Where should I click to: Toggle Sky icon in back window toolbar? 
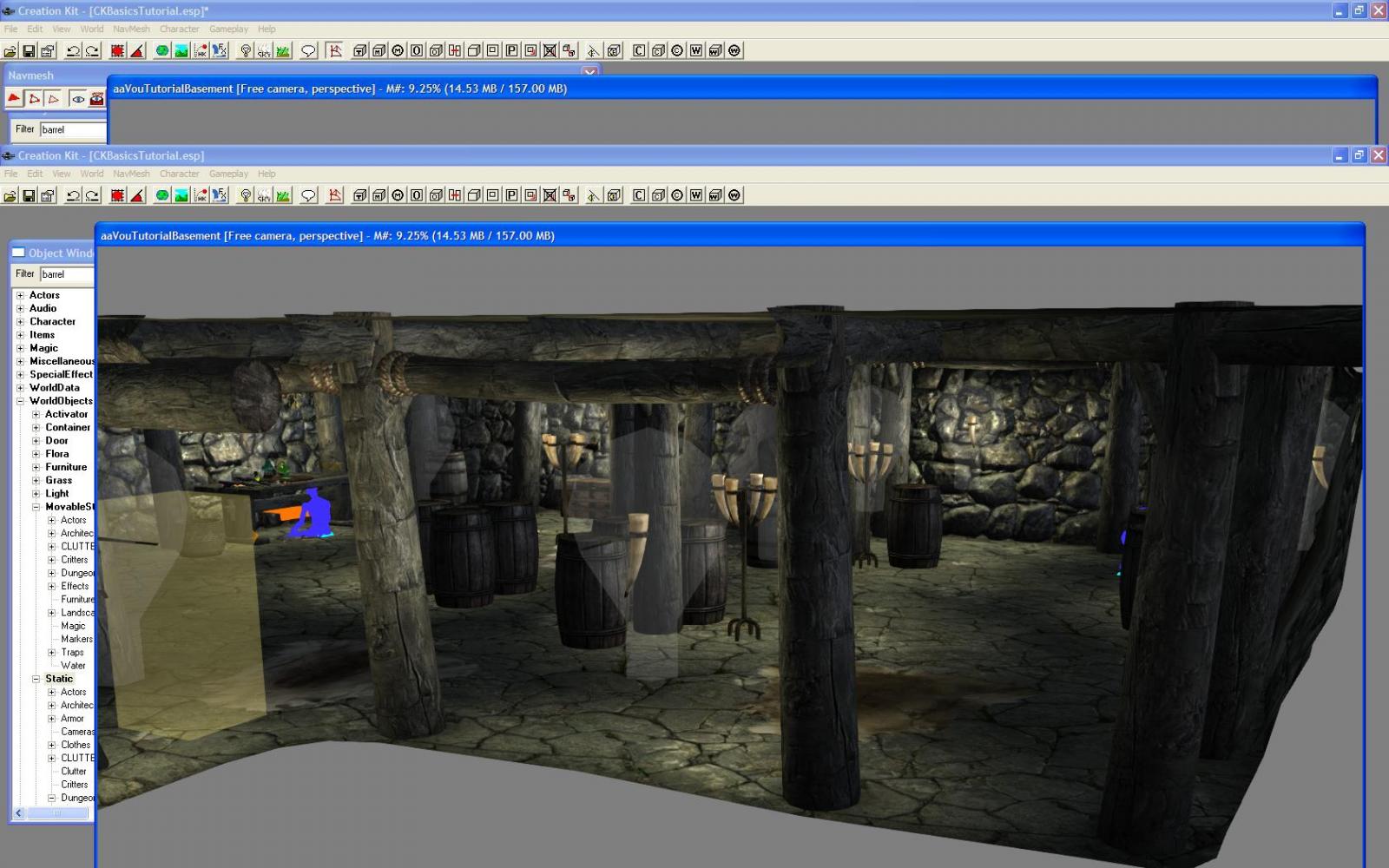click(264, 51)
